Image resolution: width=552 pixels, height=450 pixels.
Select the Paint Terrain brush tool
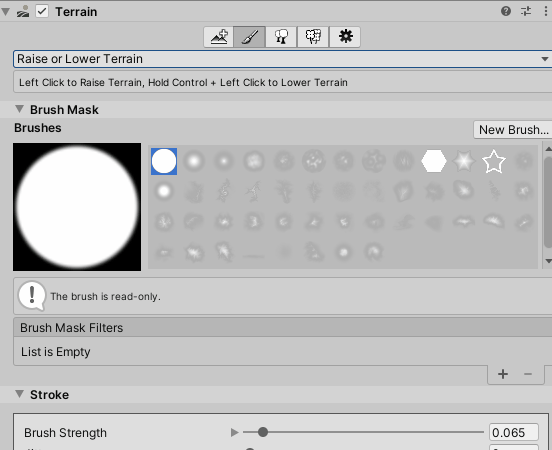(x=250, y=37)
